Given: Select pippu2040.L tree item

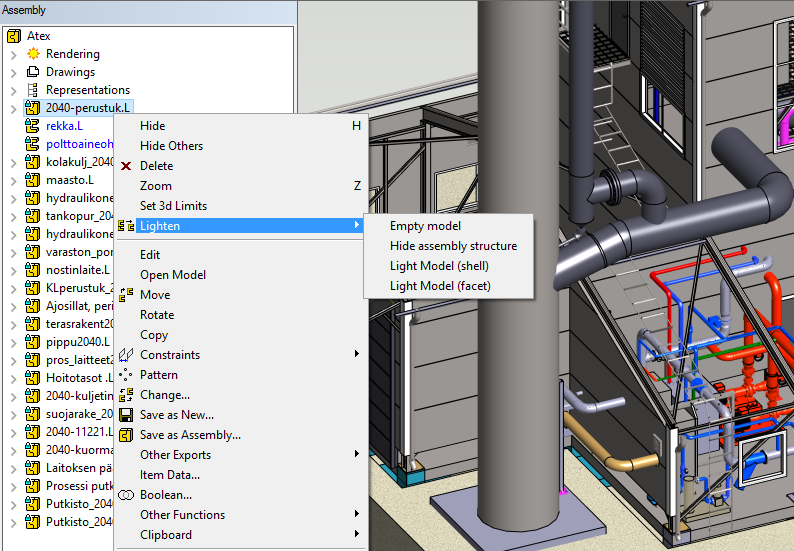Looking at the screenshot, I should coord(77,342).
